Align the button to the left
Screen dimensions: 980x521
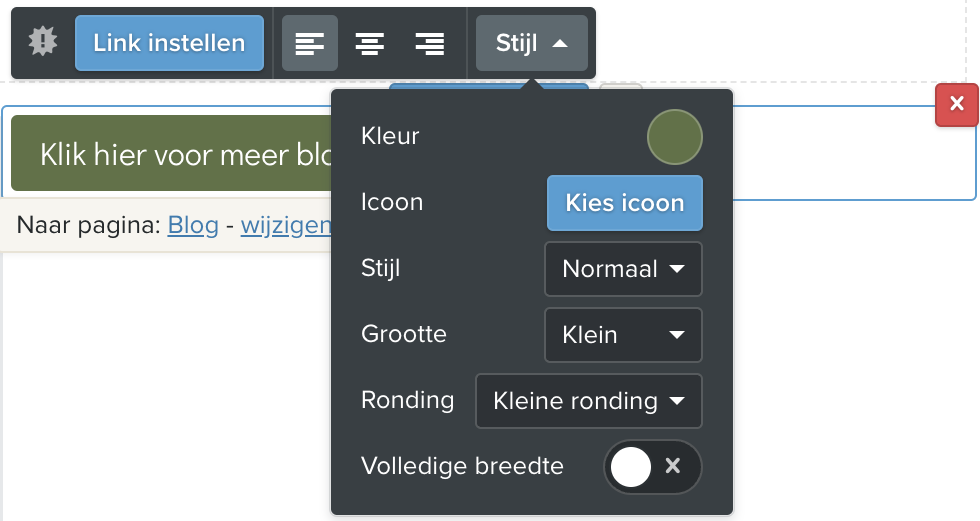(x=310, y=43)
